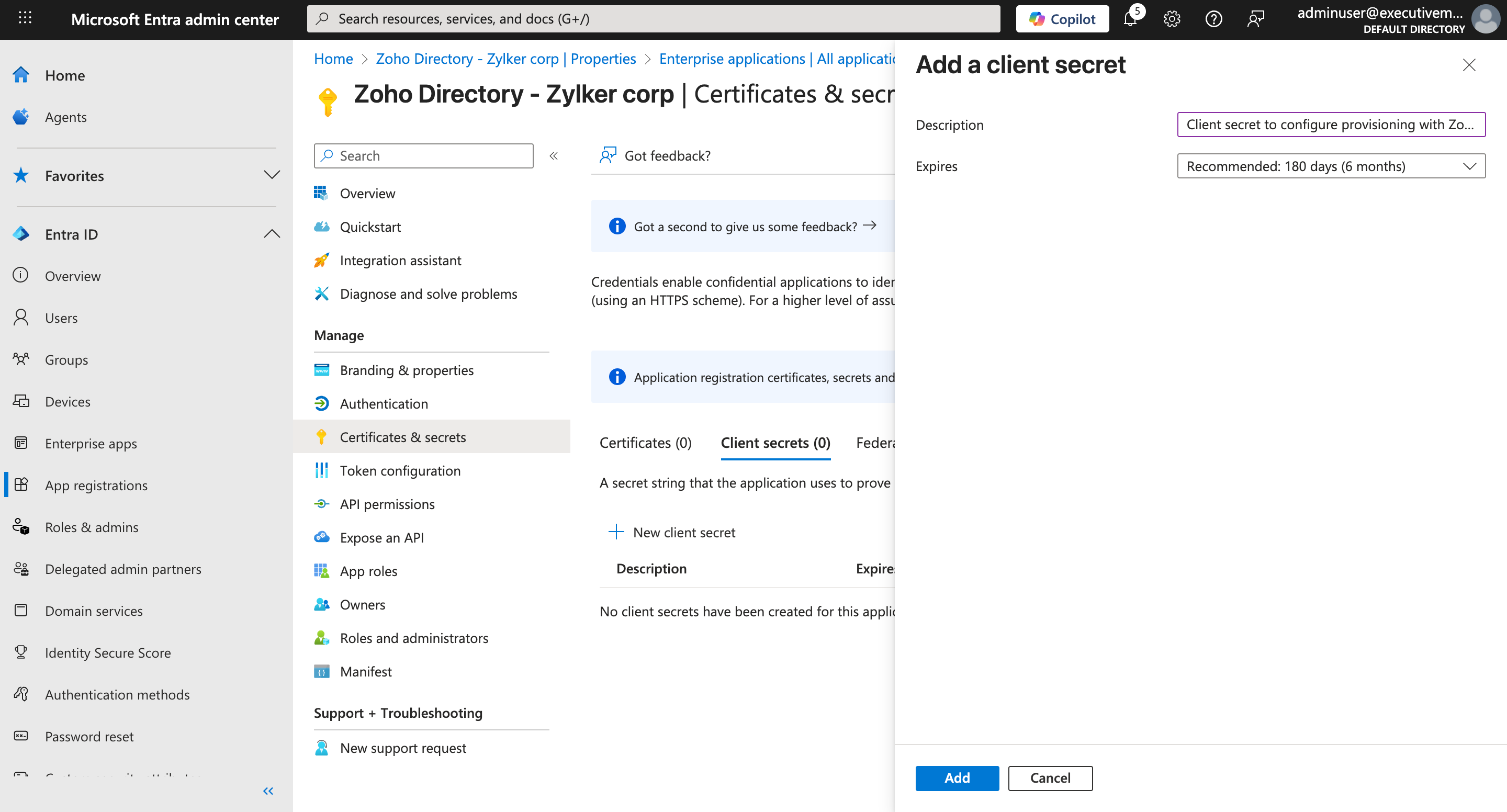Switch to the Certificates (0) tab
This screenshot has height=812, width=1507.
pyautogui.click(x=645, y=443)
